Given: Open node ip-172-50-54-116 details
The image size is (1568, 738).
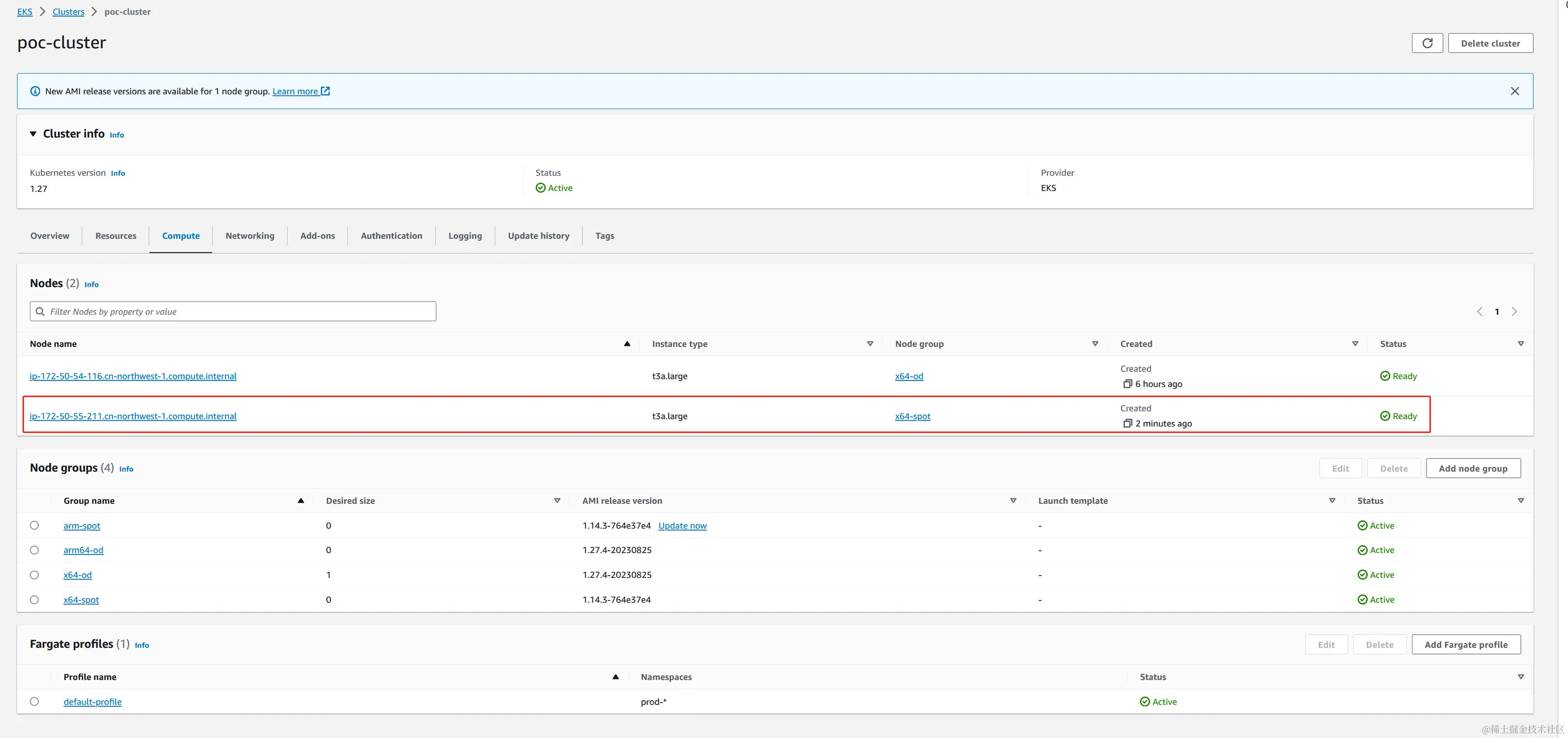Looking at the screenshot, I should coord(133,376).
